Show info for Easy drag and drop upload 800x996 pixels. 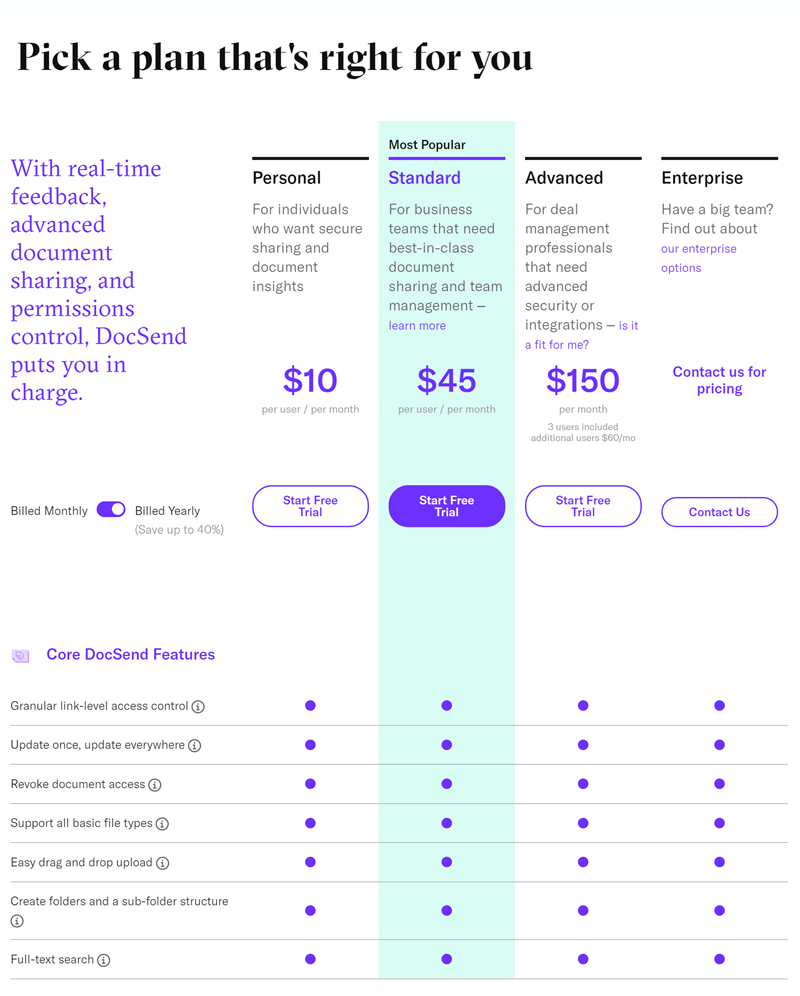[163, 863]
